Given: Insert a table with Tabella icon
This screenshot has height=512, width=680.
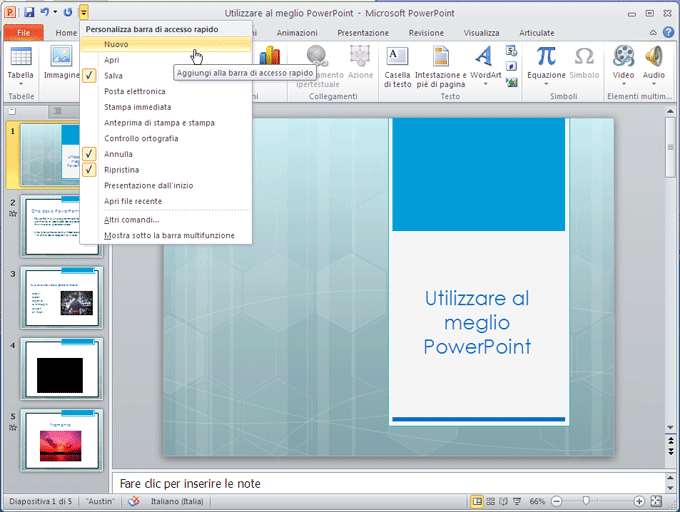Looking at the screenshot, I should (x=20, y=65).
